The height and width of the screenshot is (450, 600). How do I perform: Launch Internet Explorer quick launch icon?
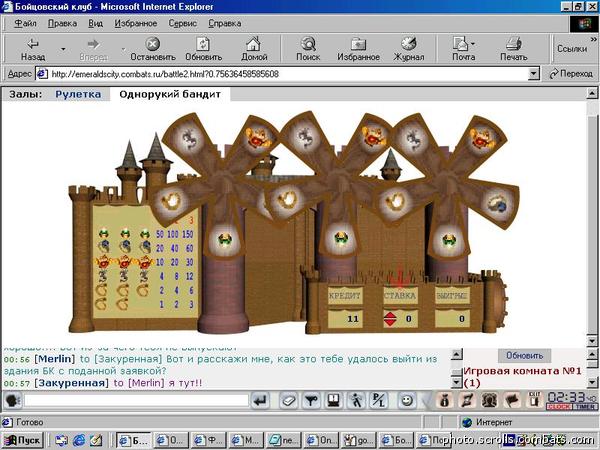pos(79,440)
